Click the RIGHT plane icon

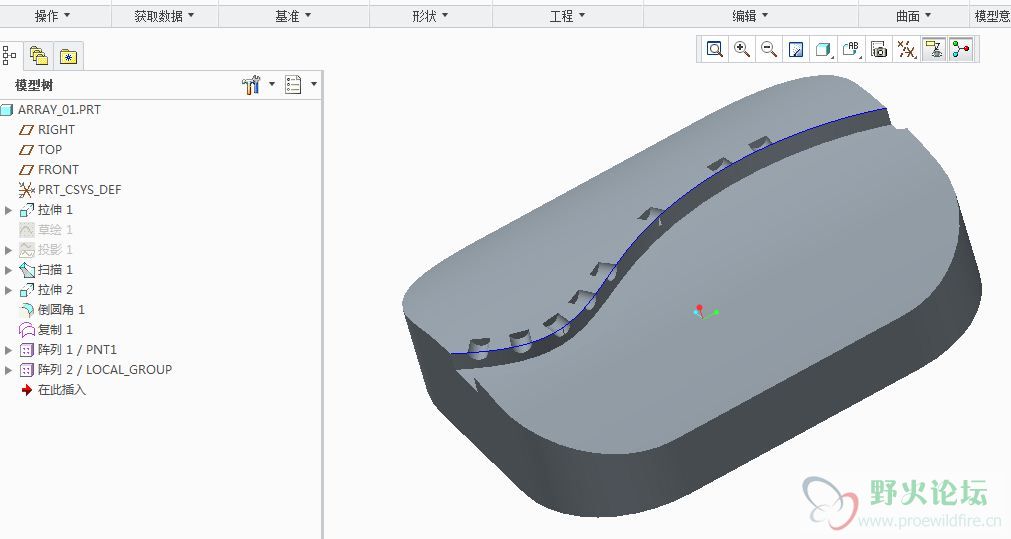point(26,130)
